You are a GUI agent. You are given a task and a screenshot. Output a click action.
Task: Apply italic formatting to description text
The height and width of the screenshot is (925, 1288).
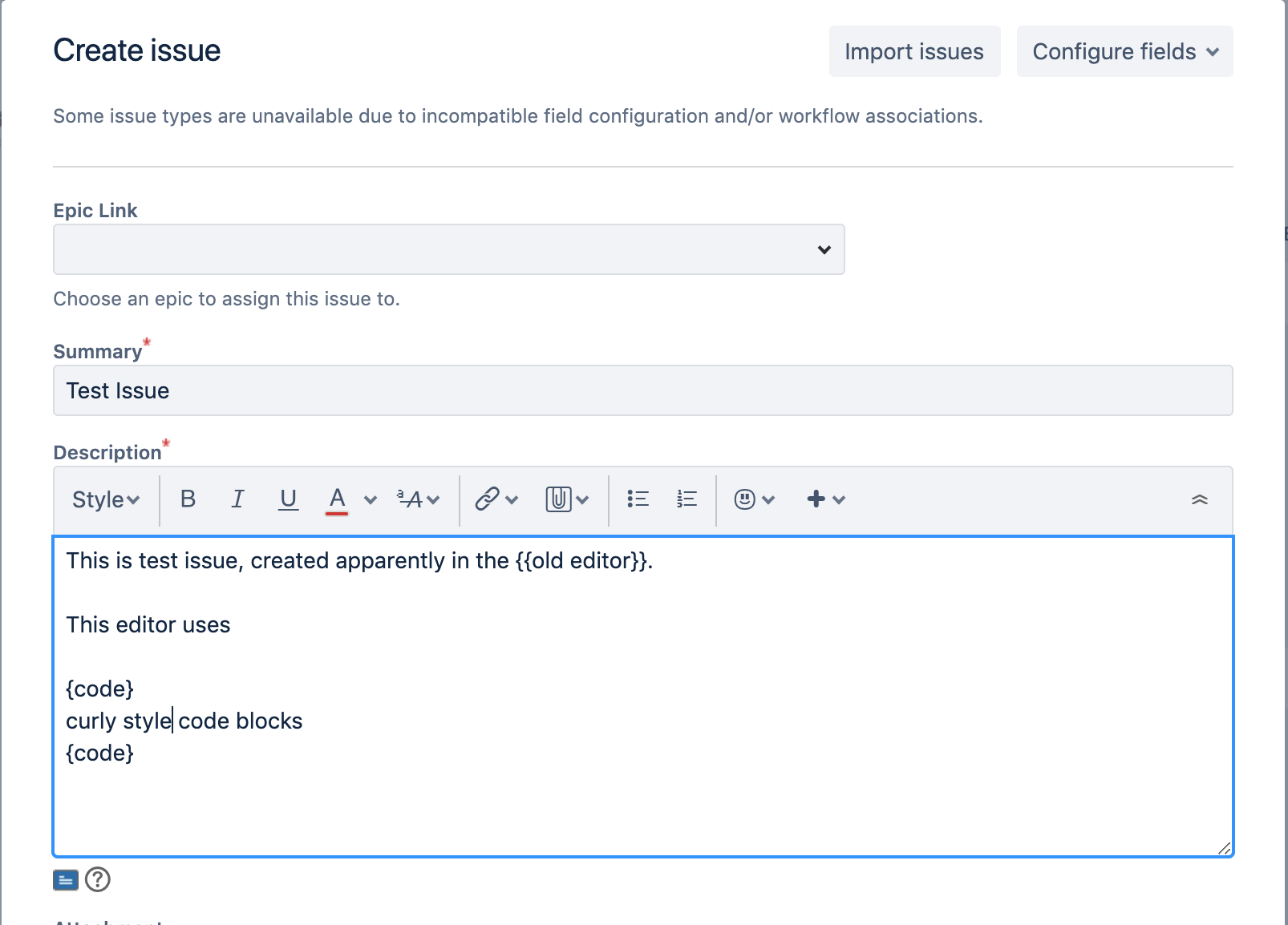coord(238,499)
